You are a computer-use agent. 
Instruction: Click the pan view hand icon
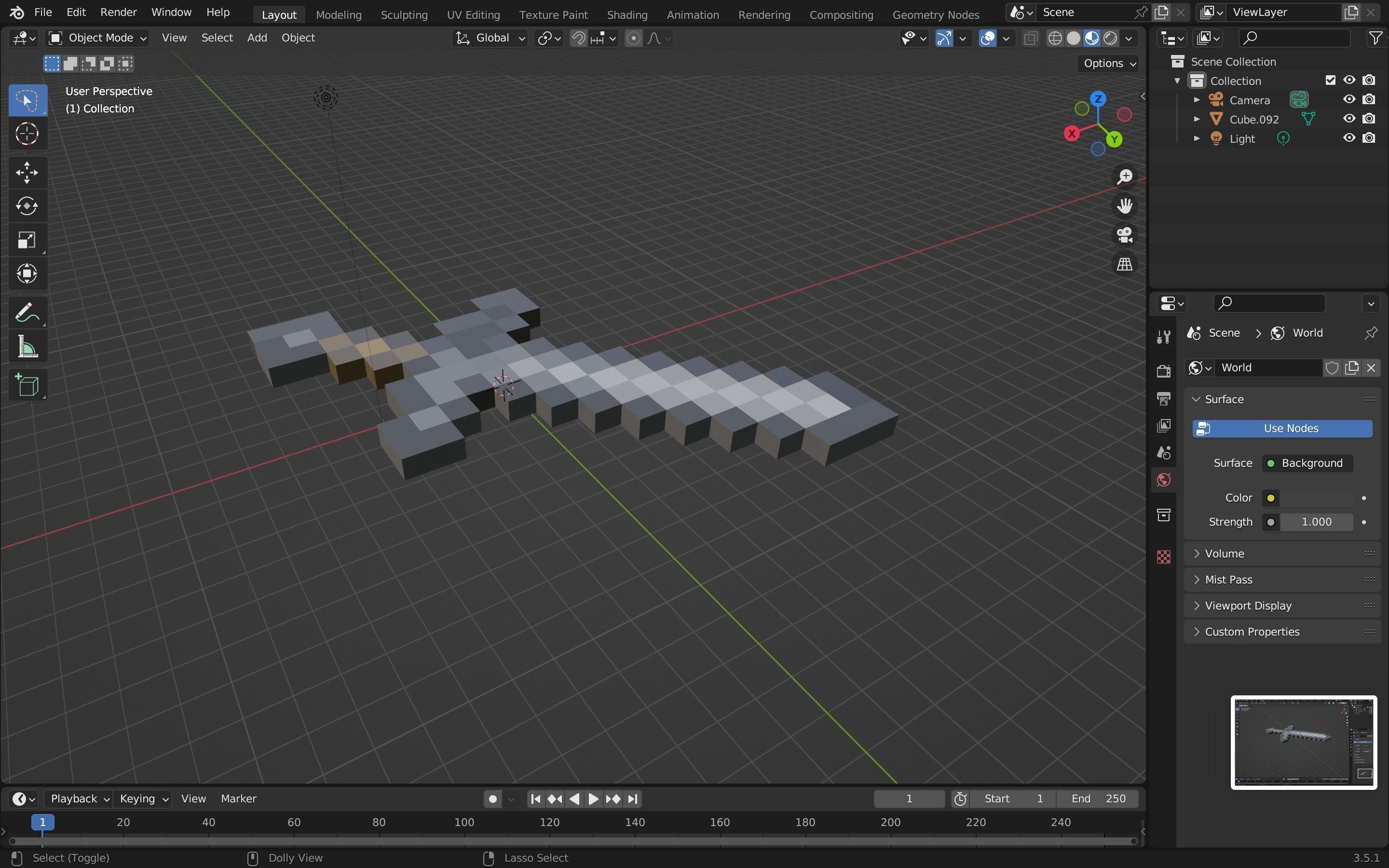coord(1124,206)
